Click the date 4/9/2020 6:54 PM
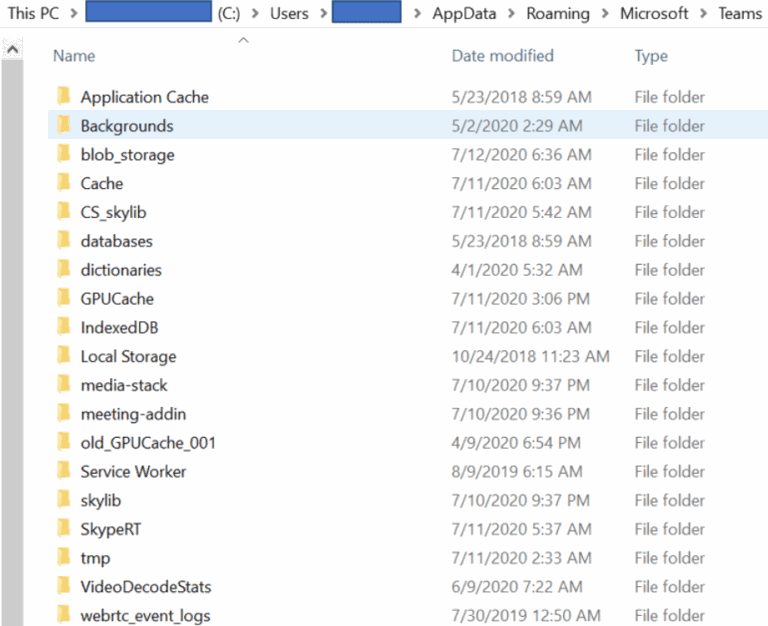This screenshot has height=626, width=768. pyautogui.click(x=516, y=443)
